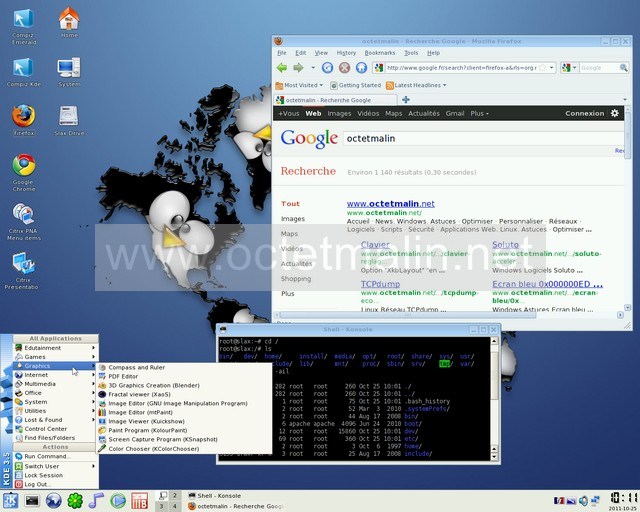Select the octetmalin - Recherche Google tab
Image resolution: width=640 pixels, height=512 pixels.
[336, 100]
